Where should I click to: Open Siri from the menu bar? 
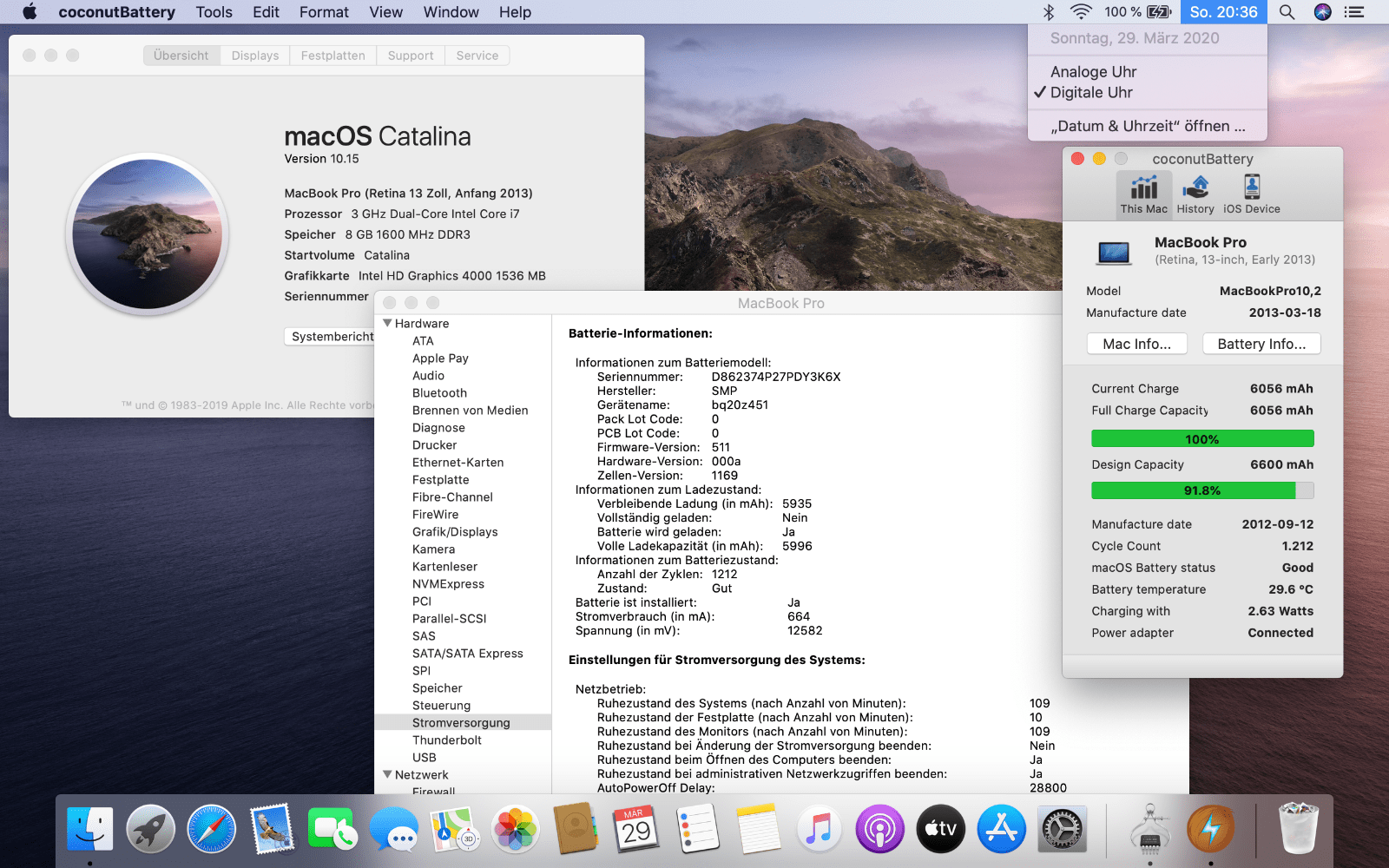click(x=1322, y=12)
